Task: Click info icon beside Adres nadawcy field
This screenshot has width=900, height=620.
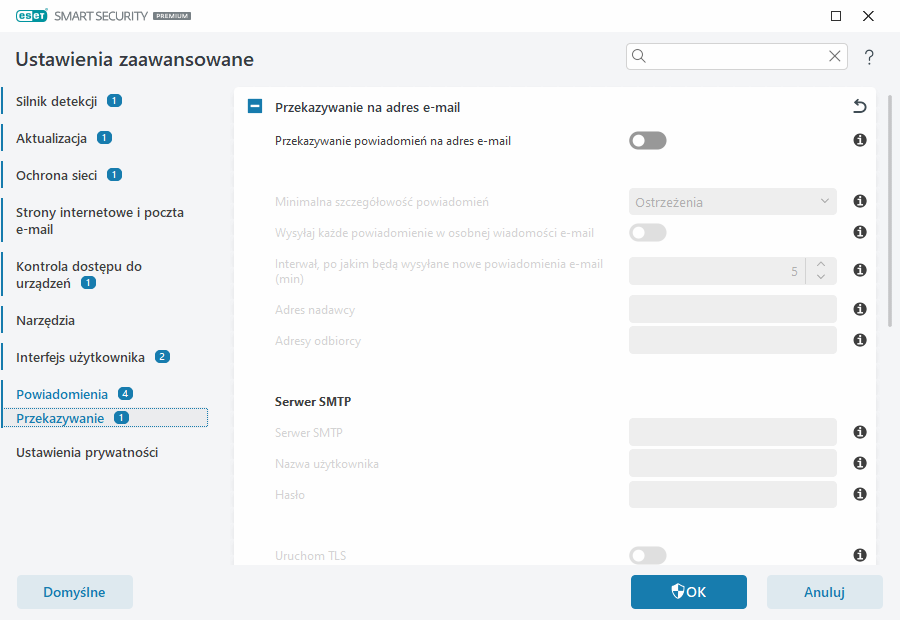Action: pyautogui.click(x=859, y=310)
